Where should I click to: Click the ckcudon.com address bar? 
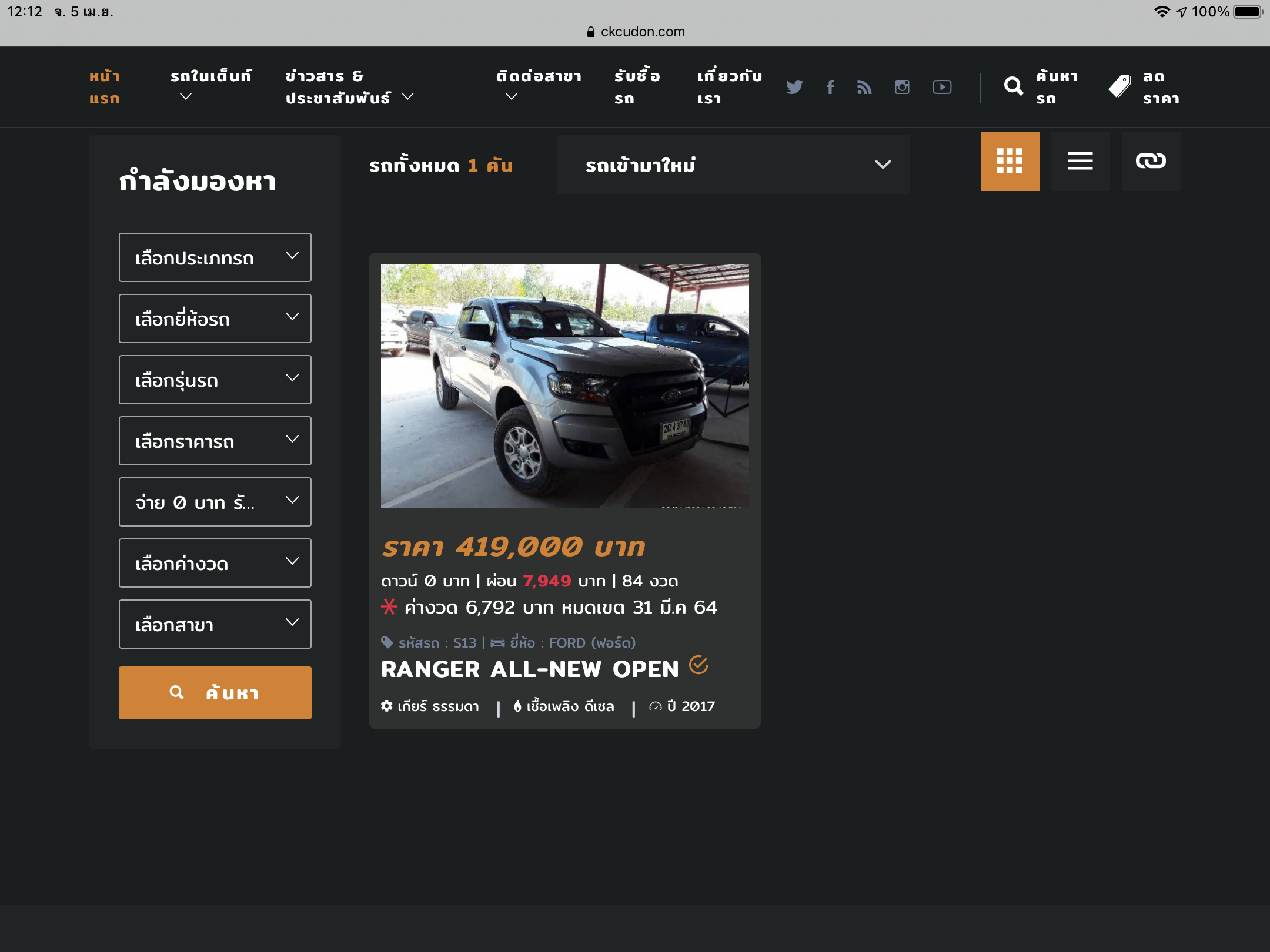pyautogui.click(x=636, y=32)
